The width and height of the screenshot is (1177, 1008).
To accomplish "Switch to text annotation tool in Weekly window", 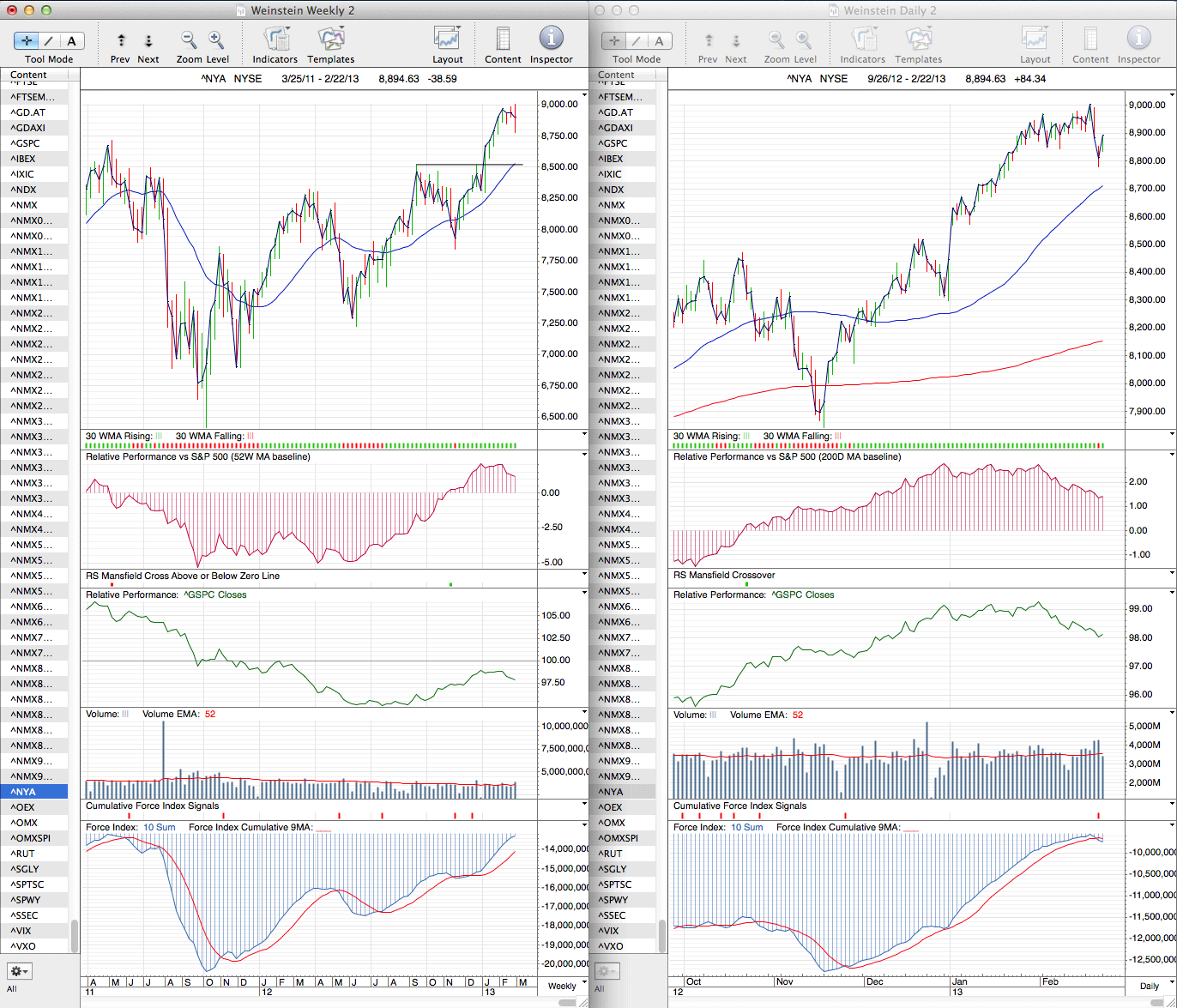I will [x=71, y=40].
